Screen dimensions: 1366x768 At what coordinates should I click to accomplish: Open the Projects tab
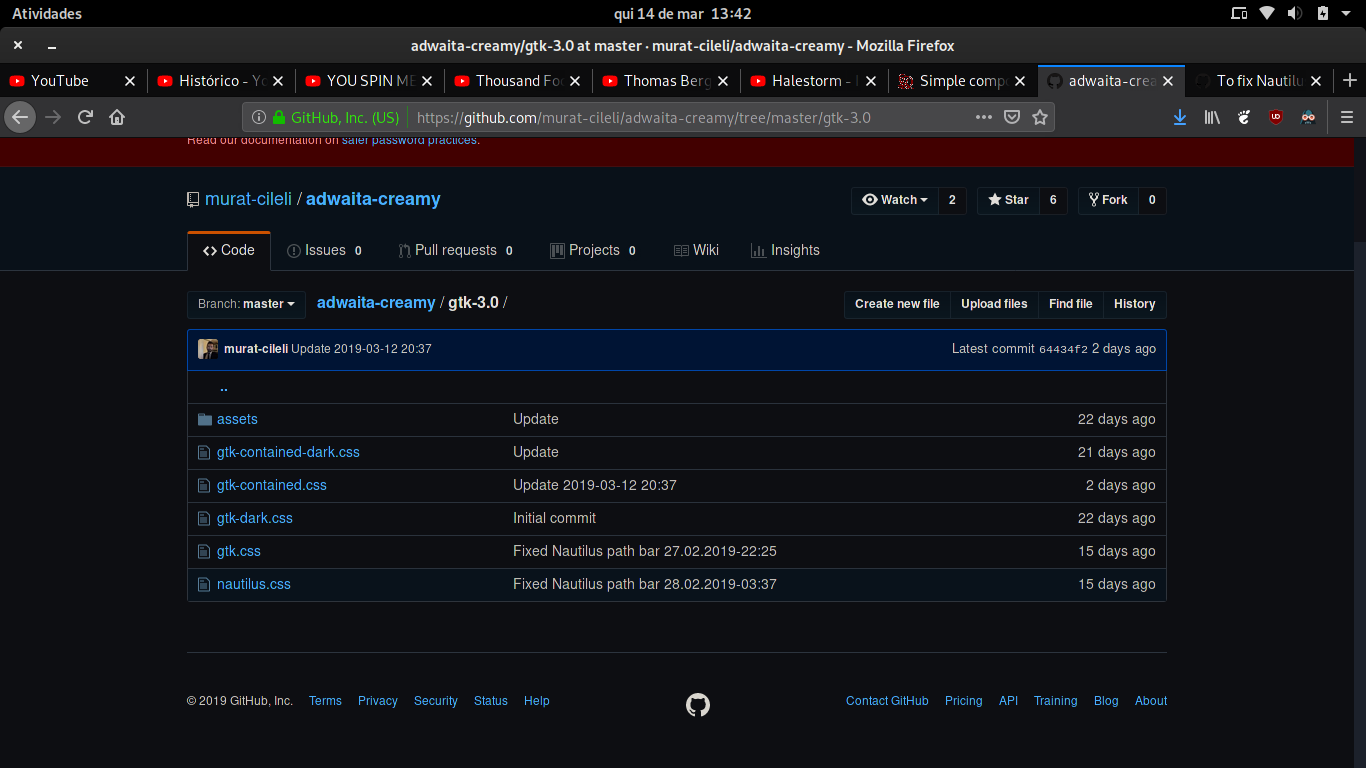click(593, 250)
